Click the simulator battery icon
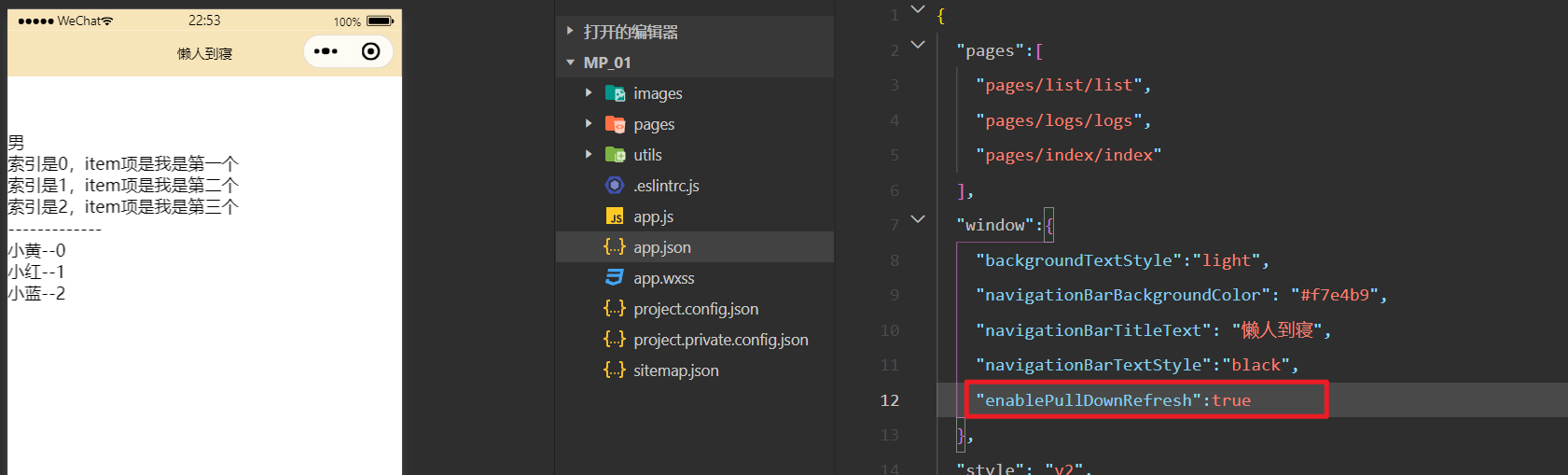1568x475 pixels. click(381, 21)
